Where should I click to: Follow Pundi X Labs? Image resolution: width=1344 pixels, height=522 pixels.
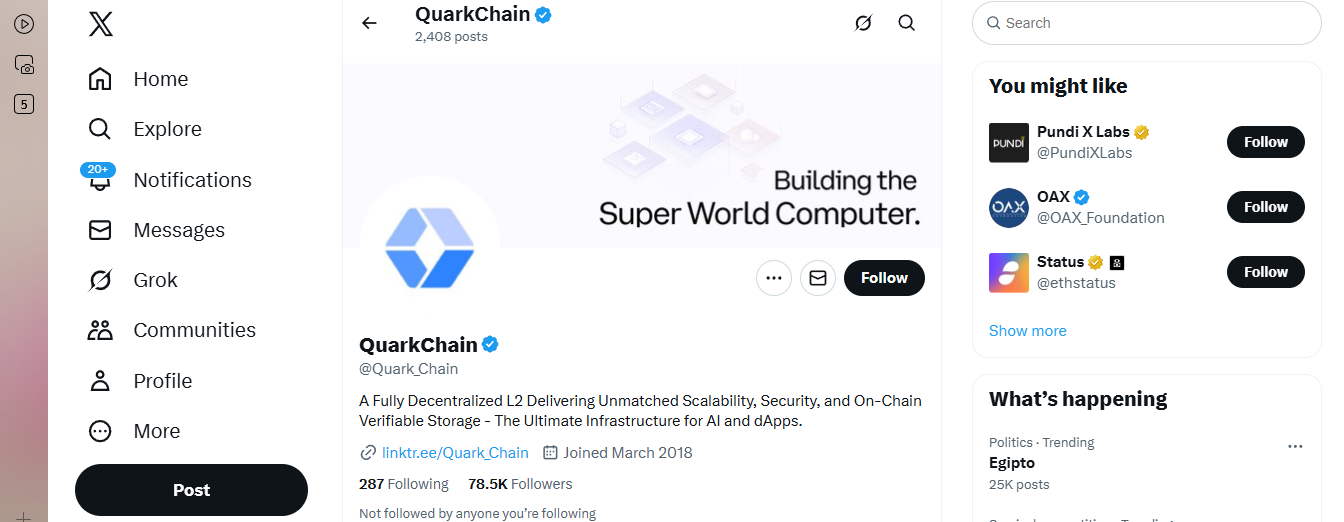1265,142
